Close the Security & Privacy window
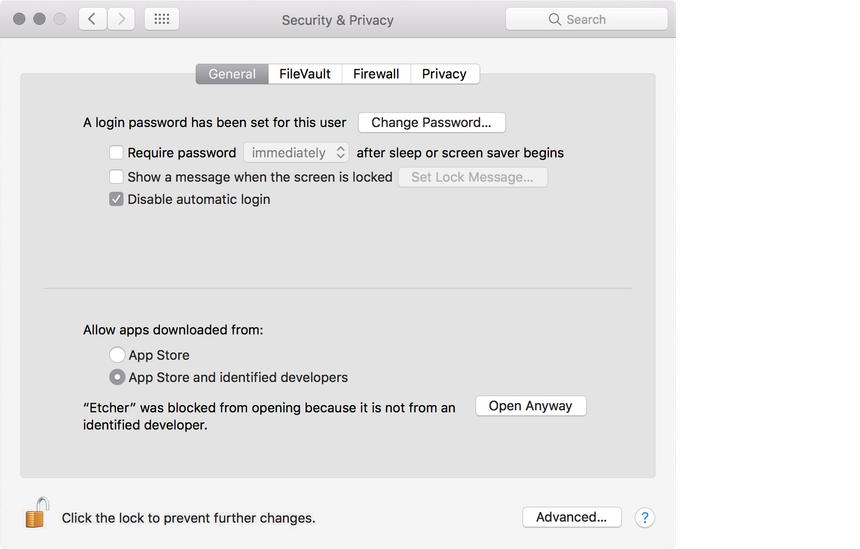860x549 pixels. coord(19,19)
